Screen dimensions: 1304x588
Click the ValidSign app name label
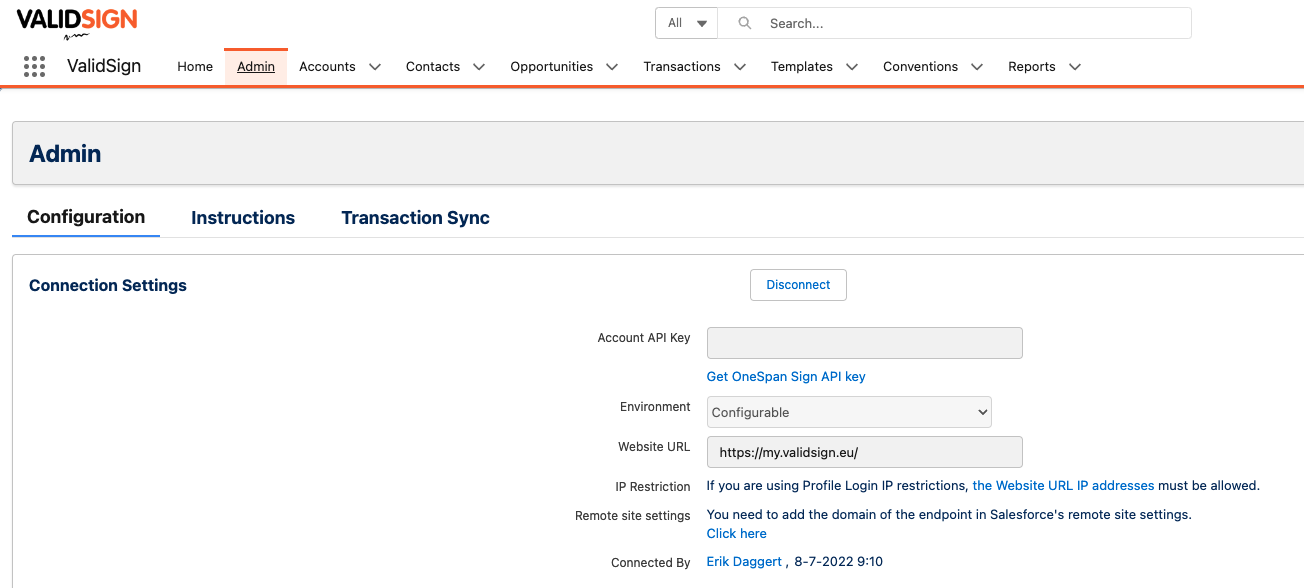(x=104, y=66)
